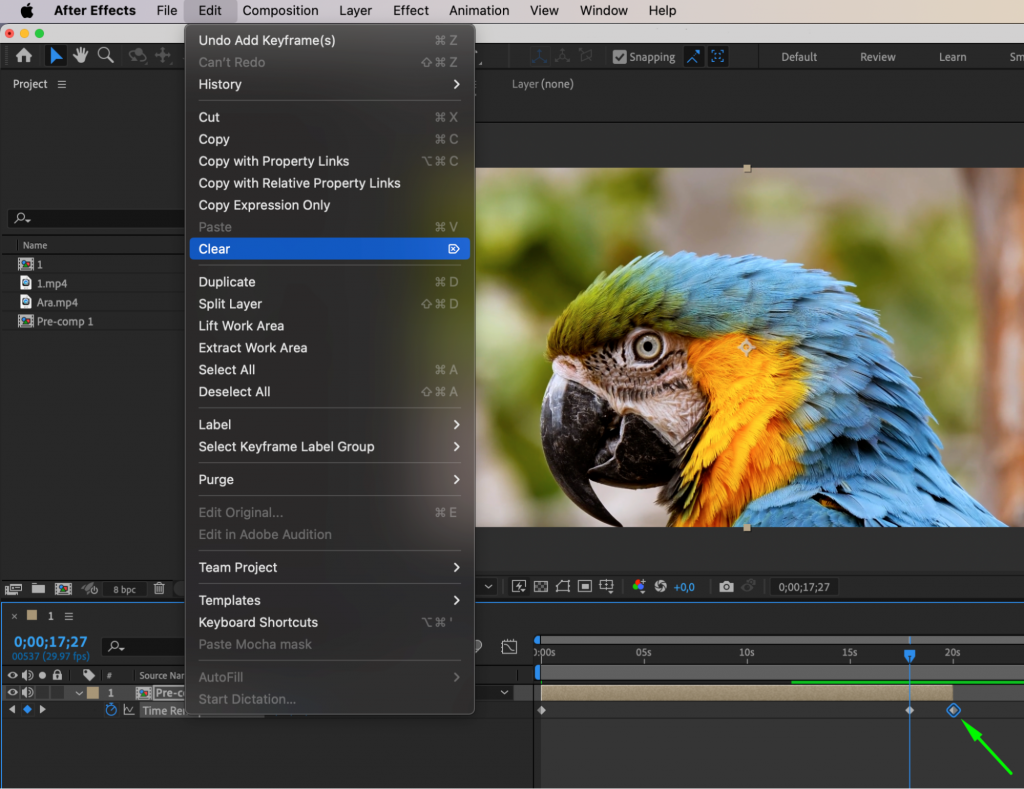Select the Hand tool in the toolbar
Image resolution: width=1024 pixels, height=789 pixels.
[x=81, y=56]
